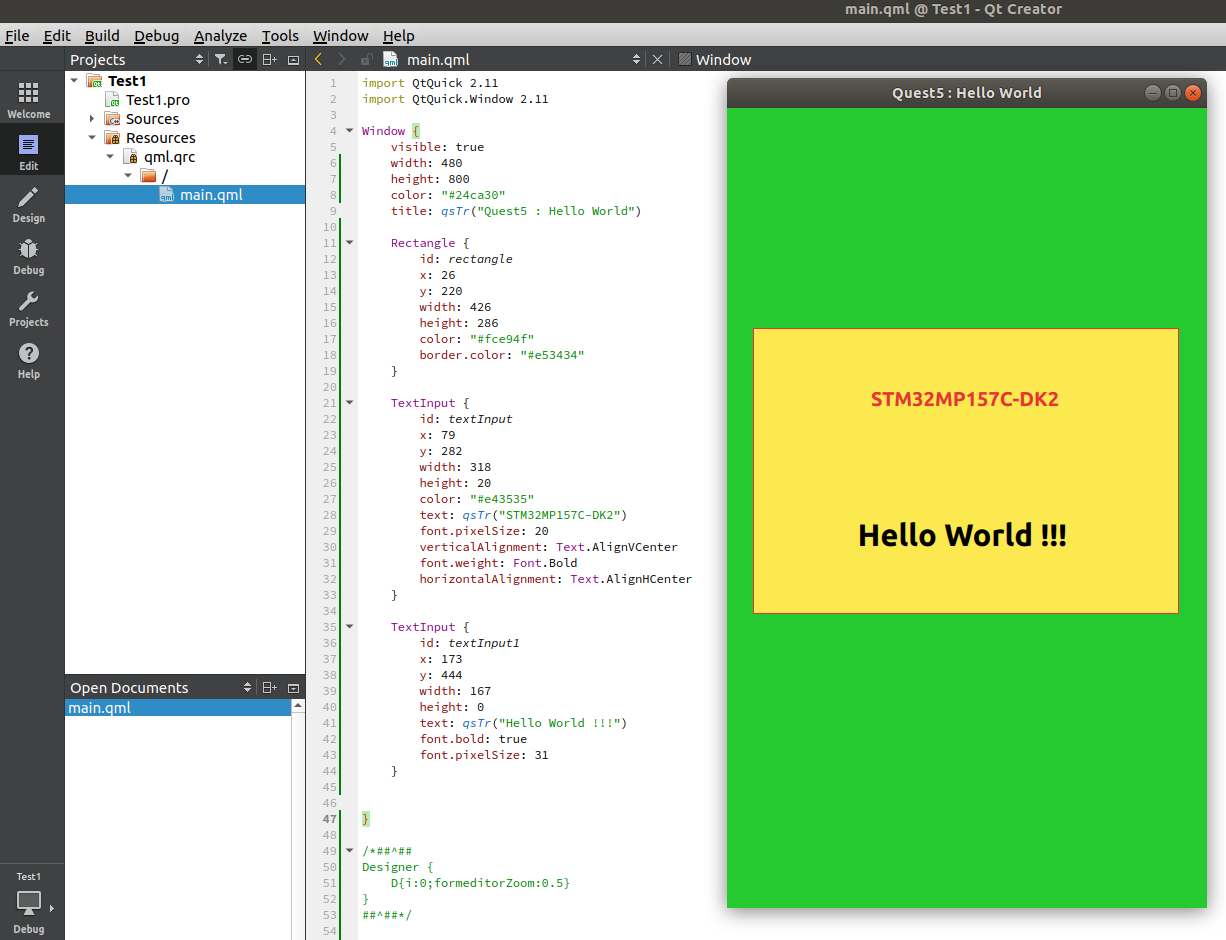Viewport: 1226px width, 940px height.
Task: Fold the first TextInput block at line 21
Action: click(x=349, y=402)
